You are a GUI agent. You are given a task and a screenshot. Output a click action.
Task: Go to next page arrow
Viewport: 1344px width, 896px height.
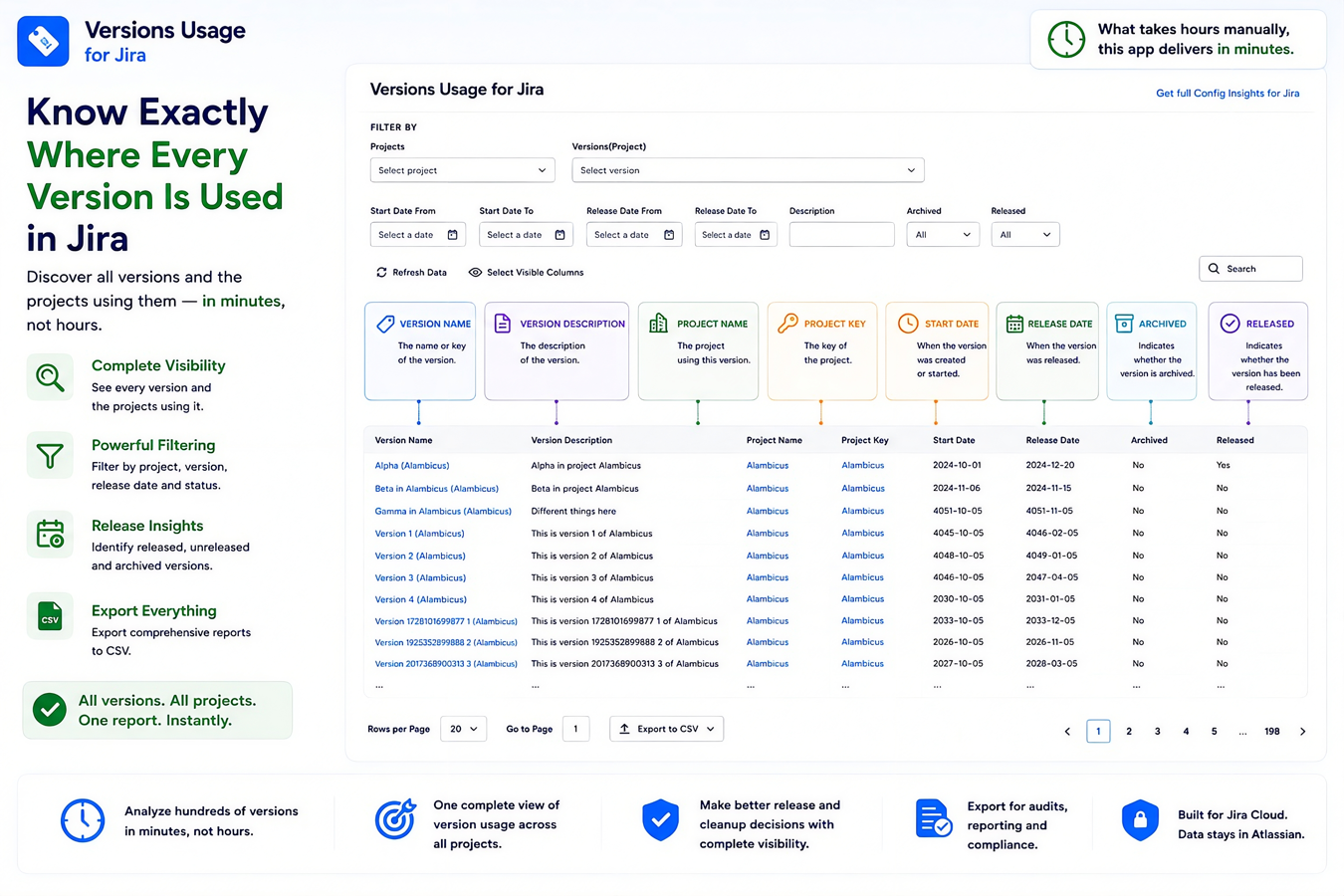[x=1302, y=732]
